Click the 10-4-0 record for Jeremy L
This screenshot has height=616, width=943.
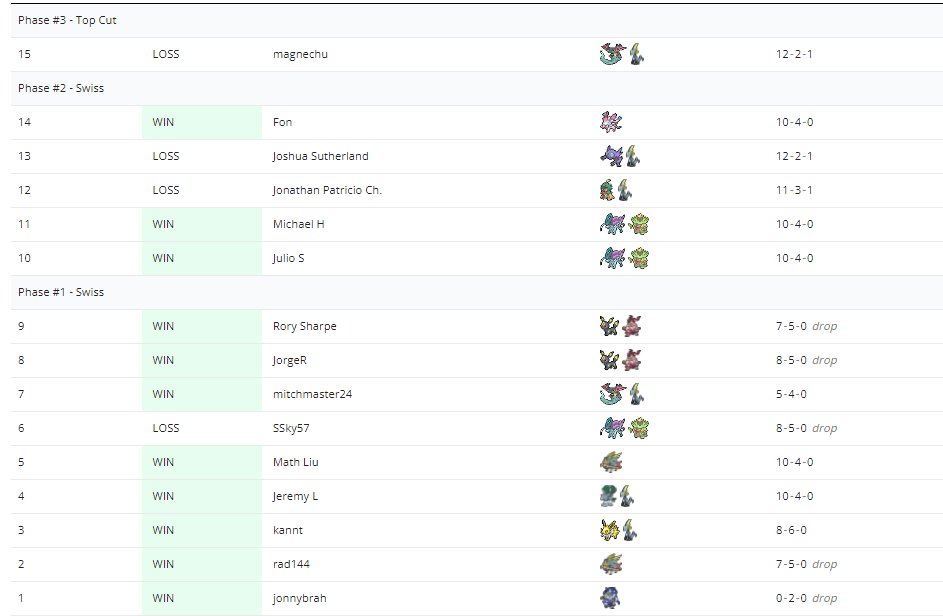pyautogui.click(x=794, y=496)
